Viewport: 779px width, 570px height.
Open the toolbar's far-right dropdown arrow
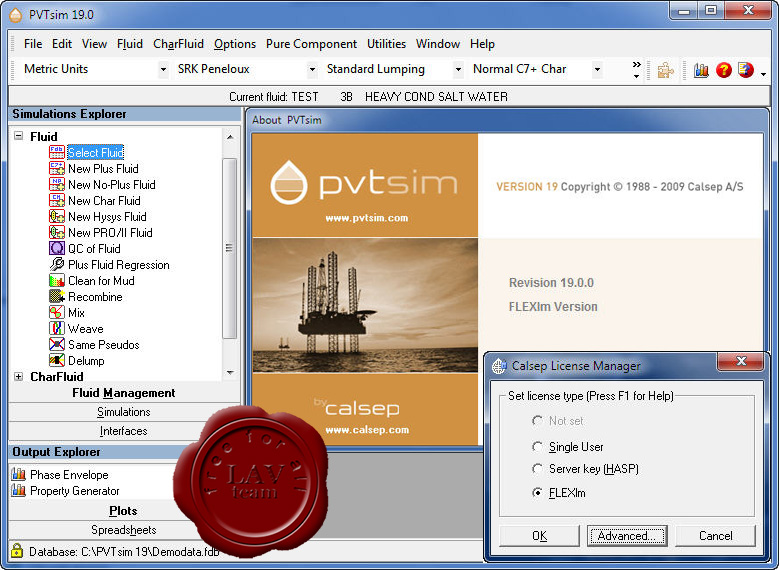pyautogui.click(x=764, y=75)
